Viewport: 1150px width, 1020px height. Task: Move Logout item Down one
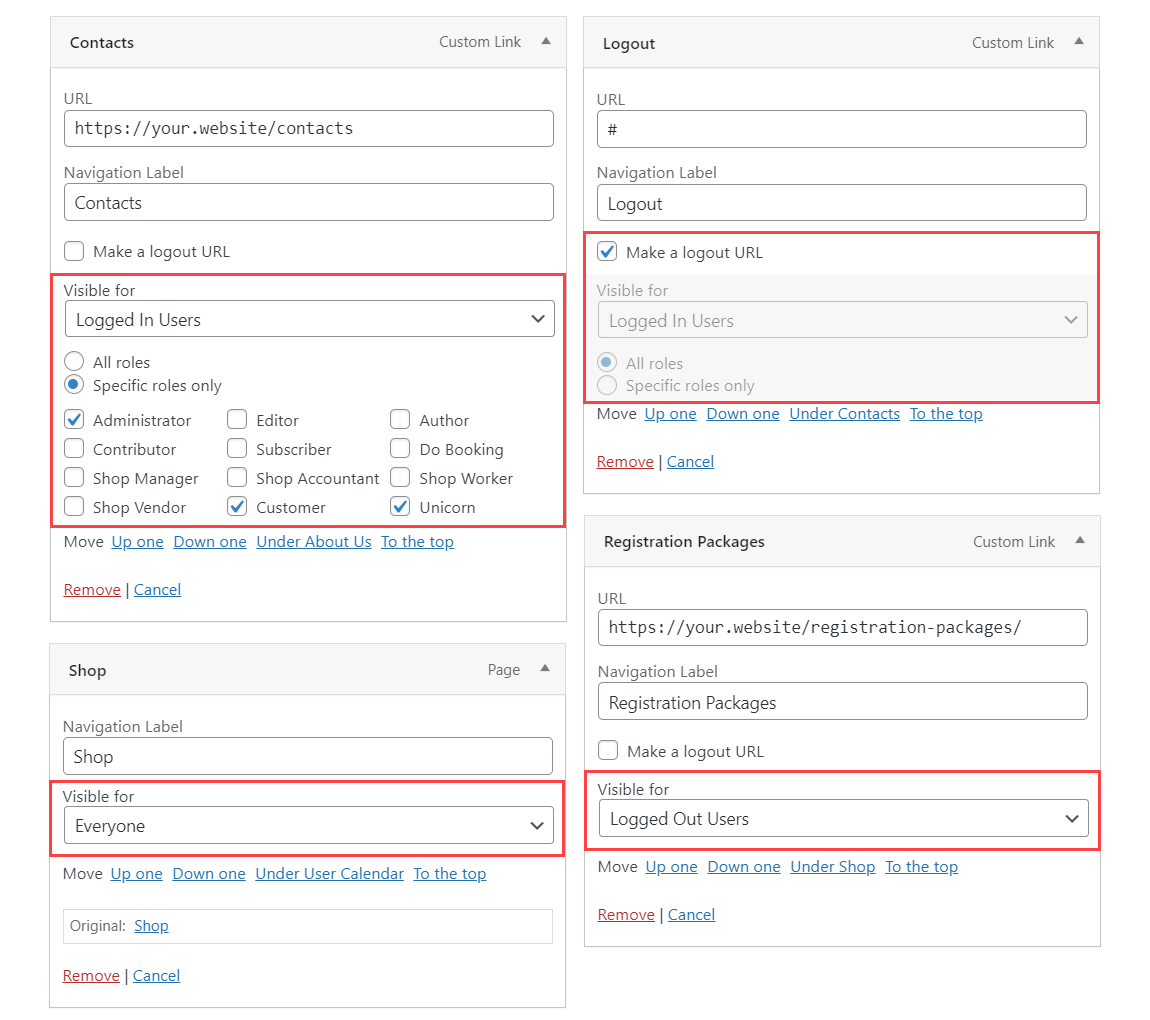(743, 414)
